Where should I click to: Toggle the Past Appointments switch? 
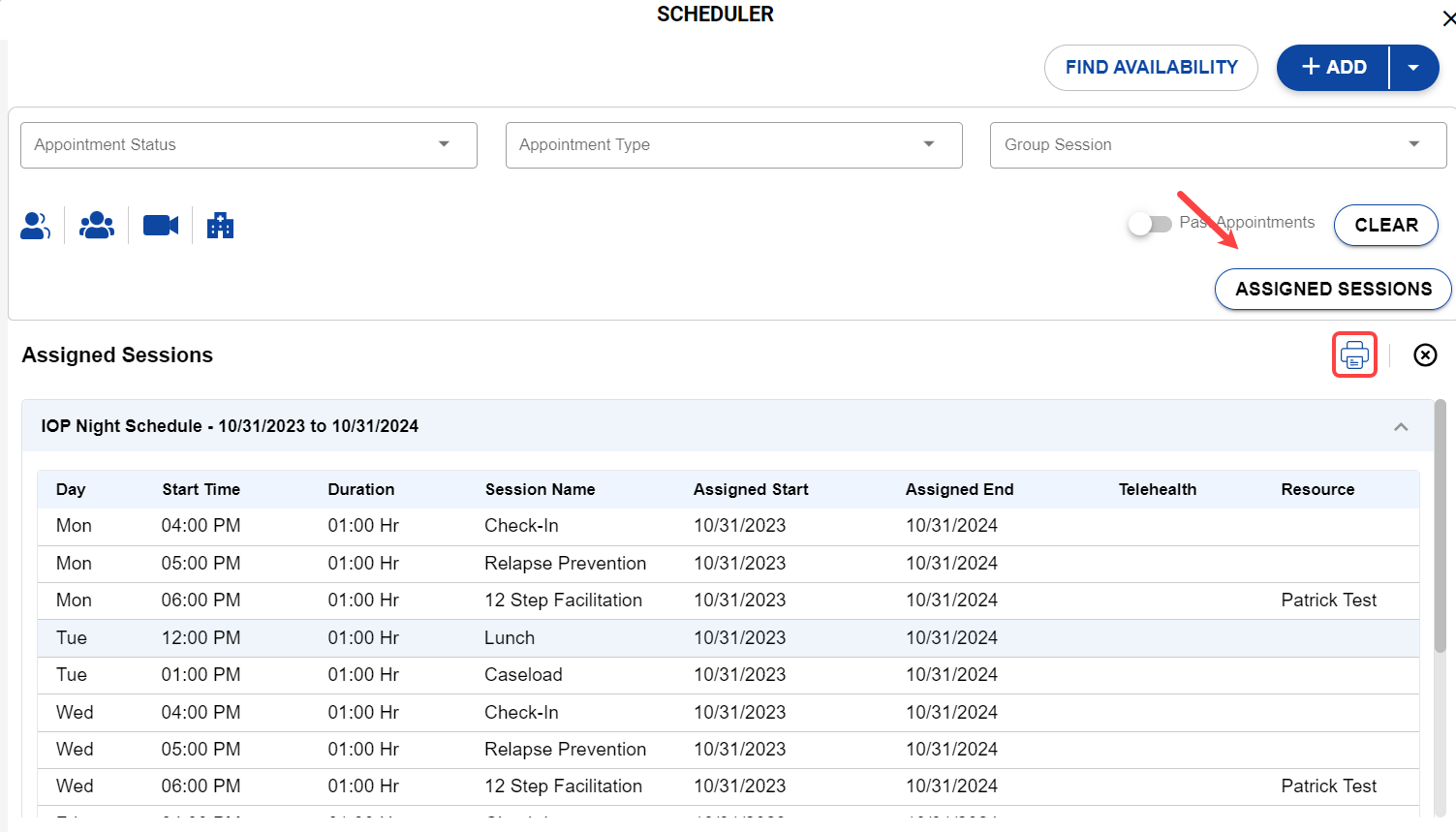tap(1150, 224)
